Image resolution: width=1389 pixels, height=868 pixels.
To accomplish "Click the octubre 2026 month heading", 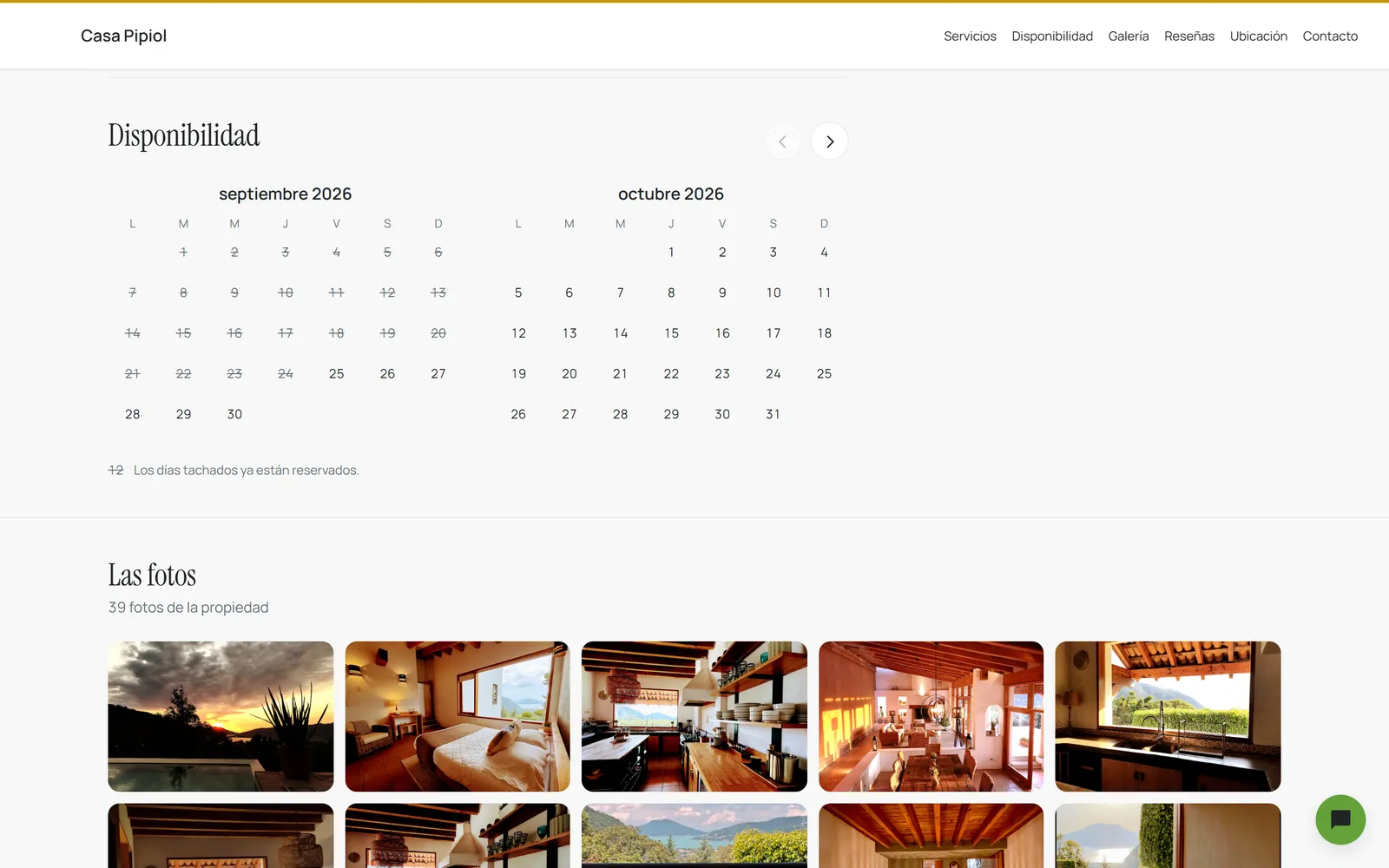I will [x=671, y=194].
